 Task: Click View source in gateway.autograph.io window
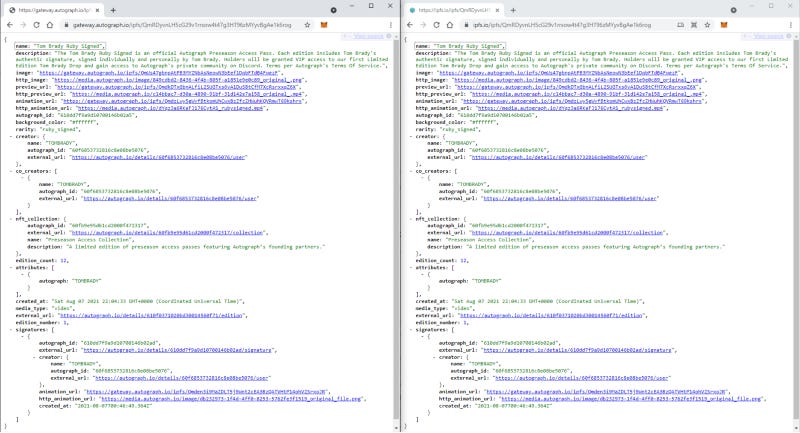point(368,36)
